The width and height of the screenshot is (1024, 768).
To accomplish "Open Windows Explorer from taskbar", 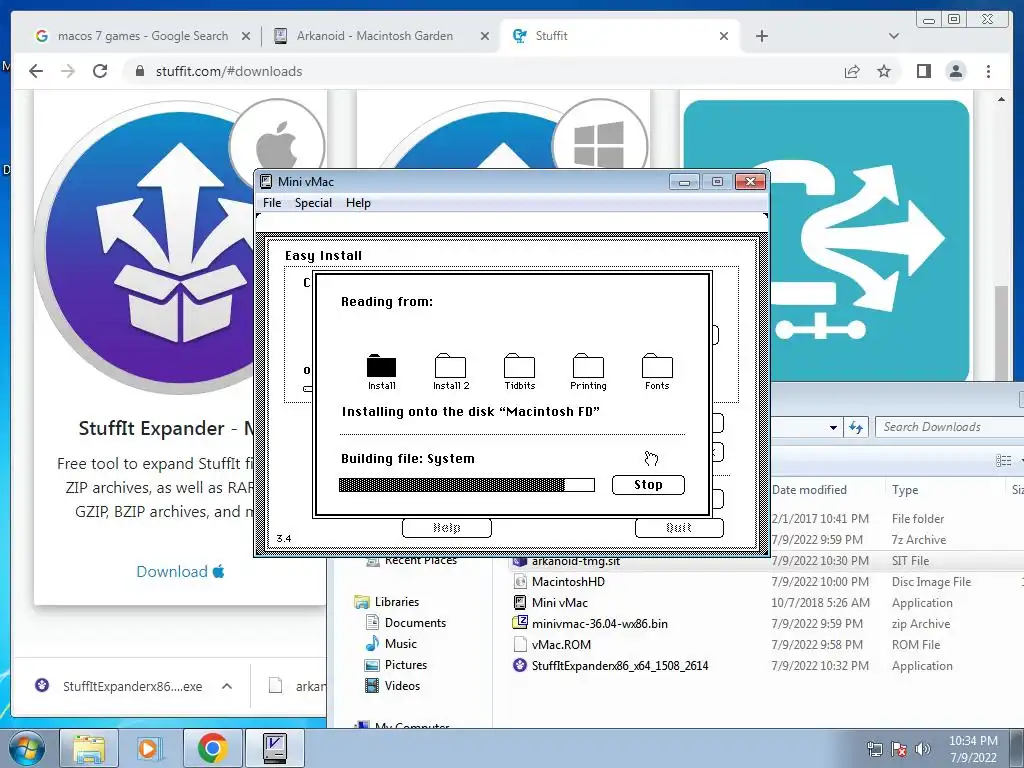I will click(89, 748).
